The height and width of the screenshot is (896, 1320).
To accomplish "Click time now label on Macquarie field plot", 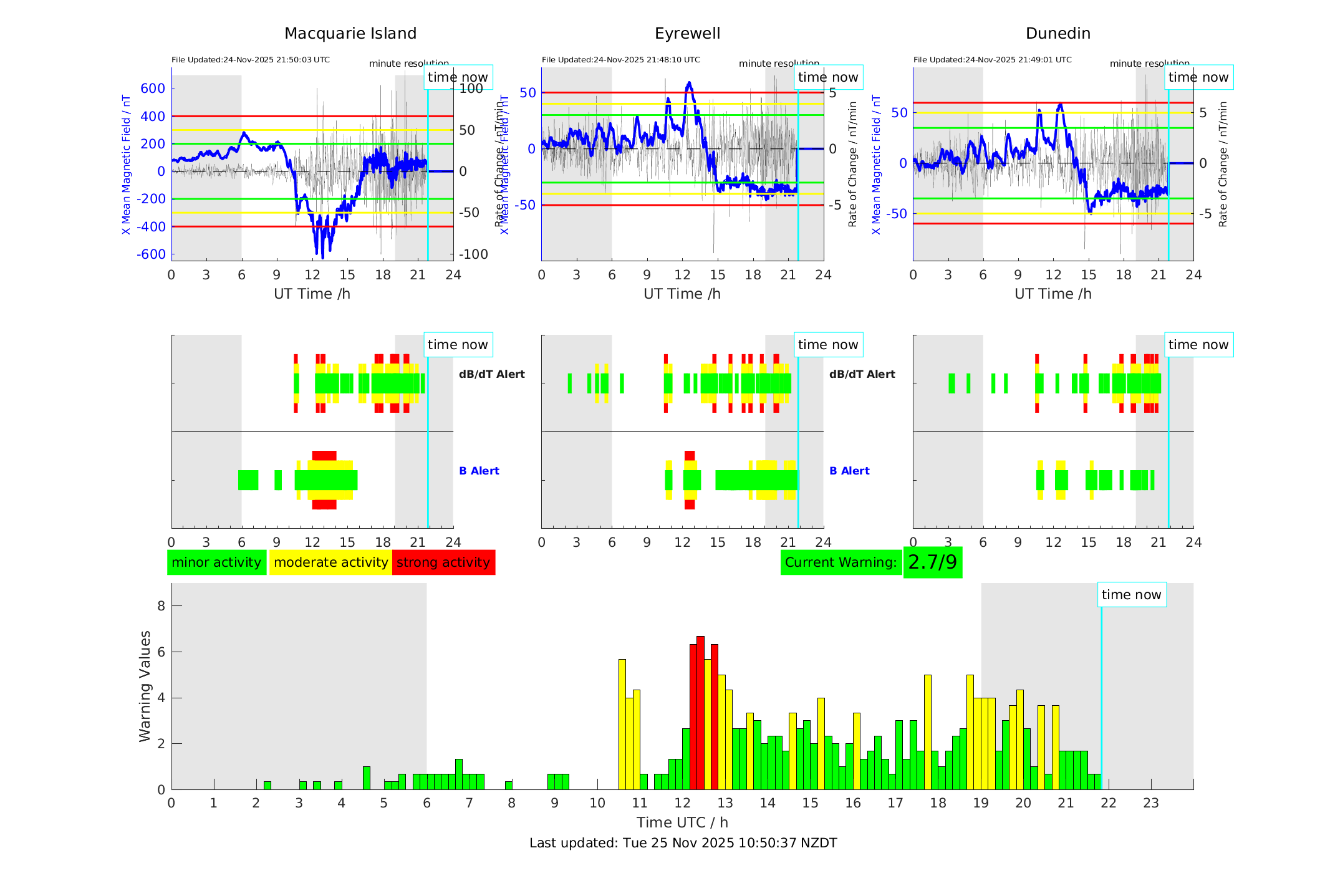I will point(458,77).
